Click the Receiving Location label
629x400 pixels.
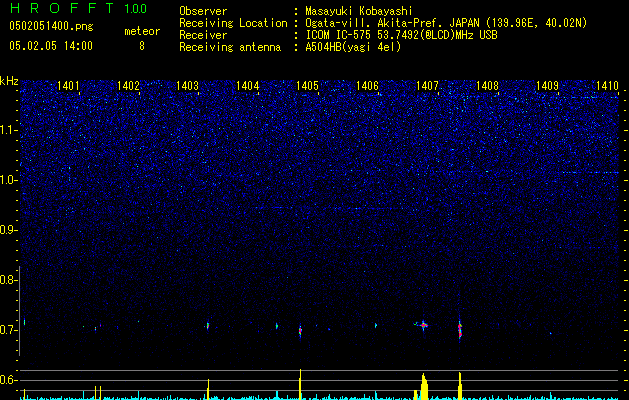click(233, 23)
